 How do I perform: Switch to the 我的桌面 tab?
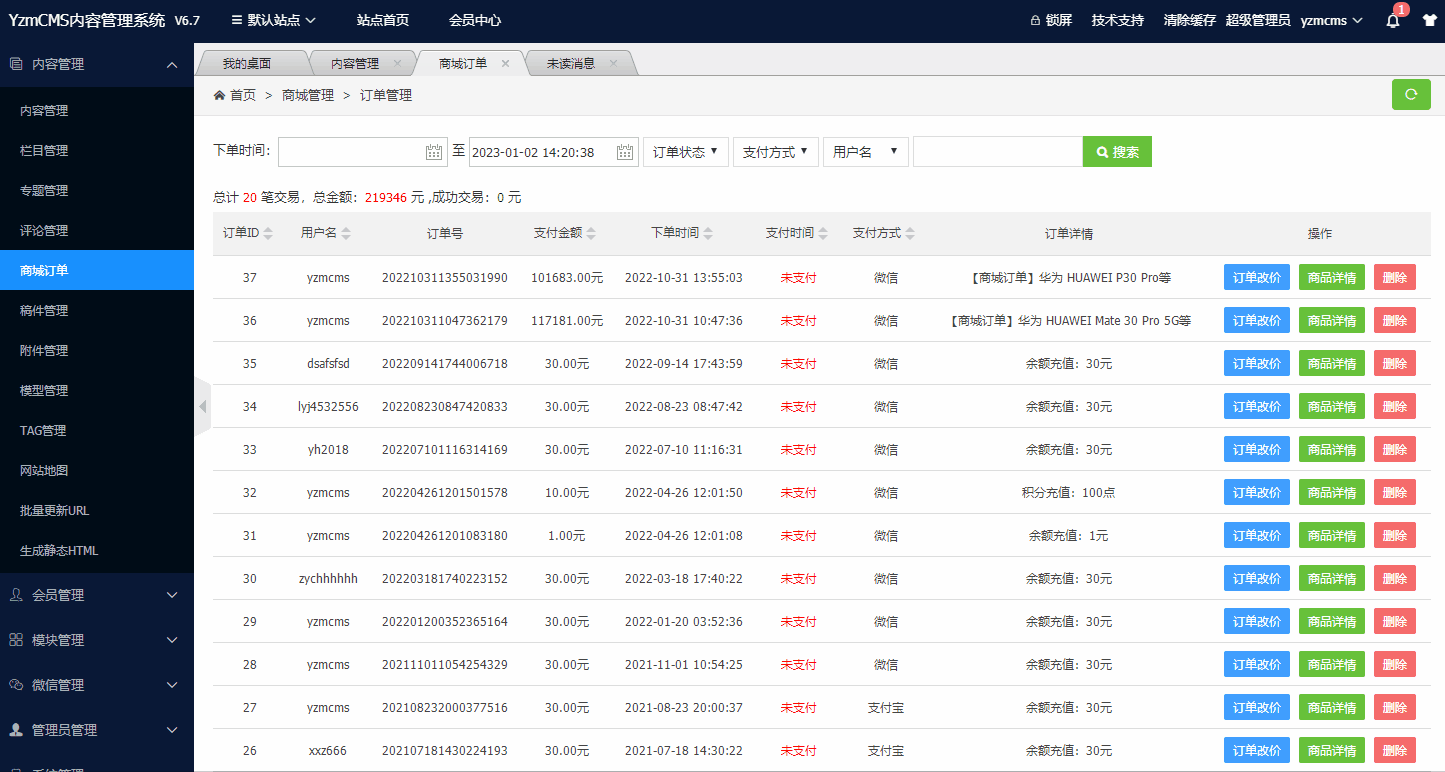[246, 63]
